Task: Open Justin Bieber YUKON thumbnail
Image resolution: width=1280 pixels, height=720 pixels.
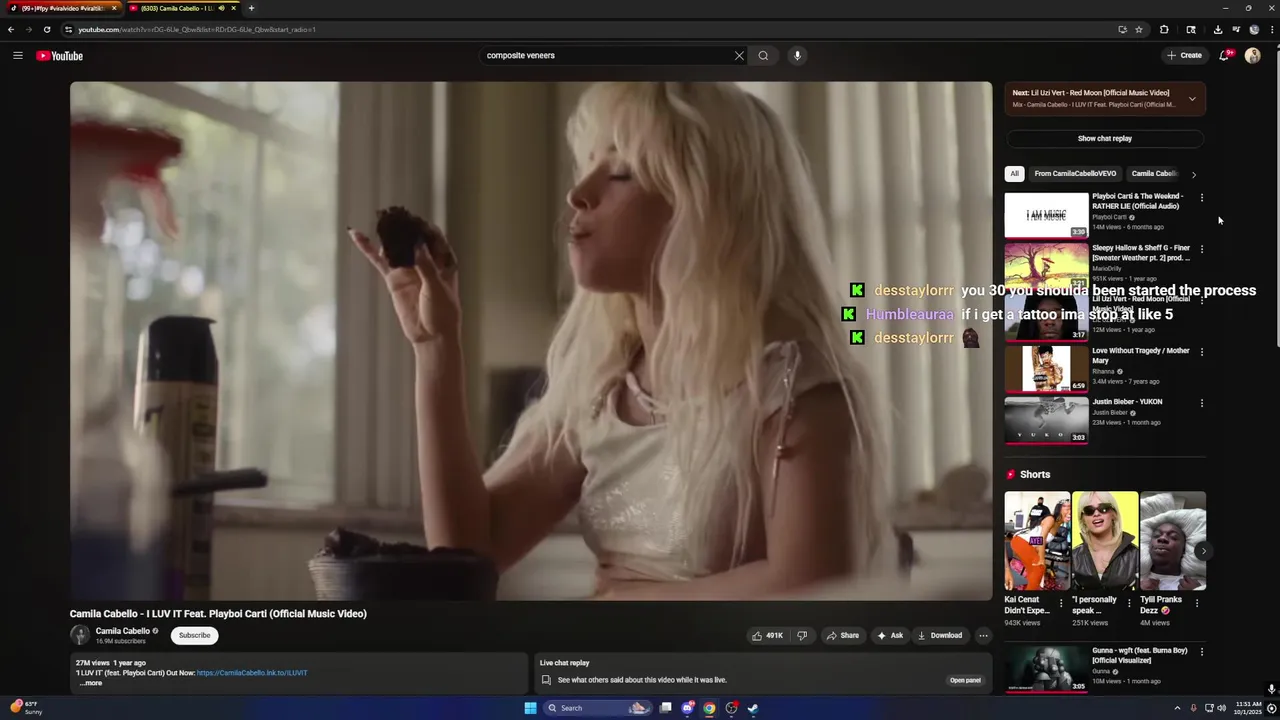Action: [x=1046, y=420]
